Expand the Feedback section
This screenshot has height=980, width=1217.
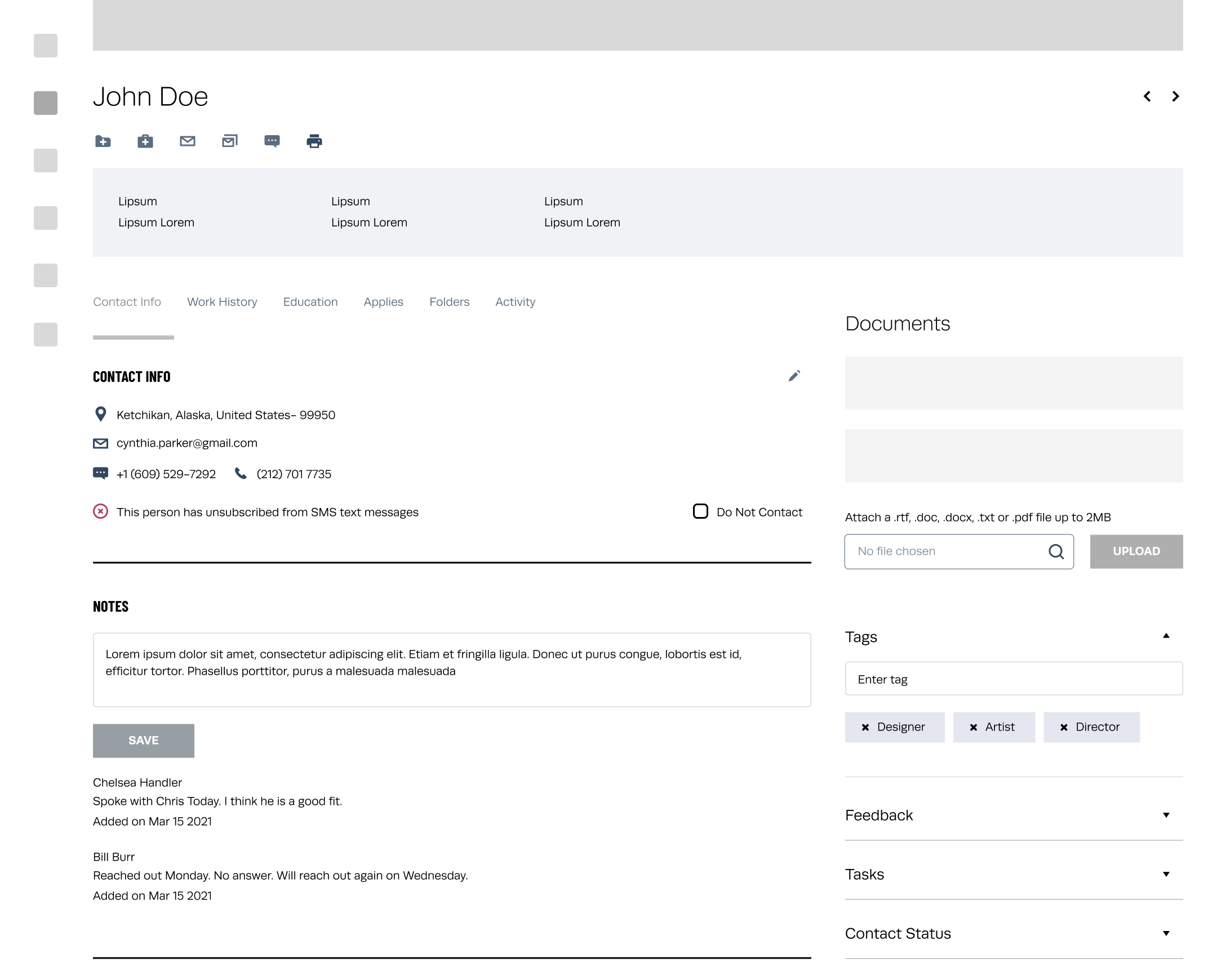(x=1166, y=815)
